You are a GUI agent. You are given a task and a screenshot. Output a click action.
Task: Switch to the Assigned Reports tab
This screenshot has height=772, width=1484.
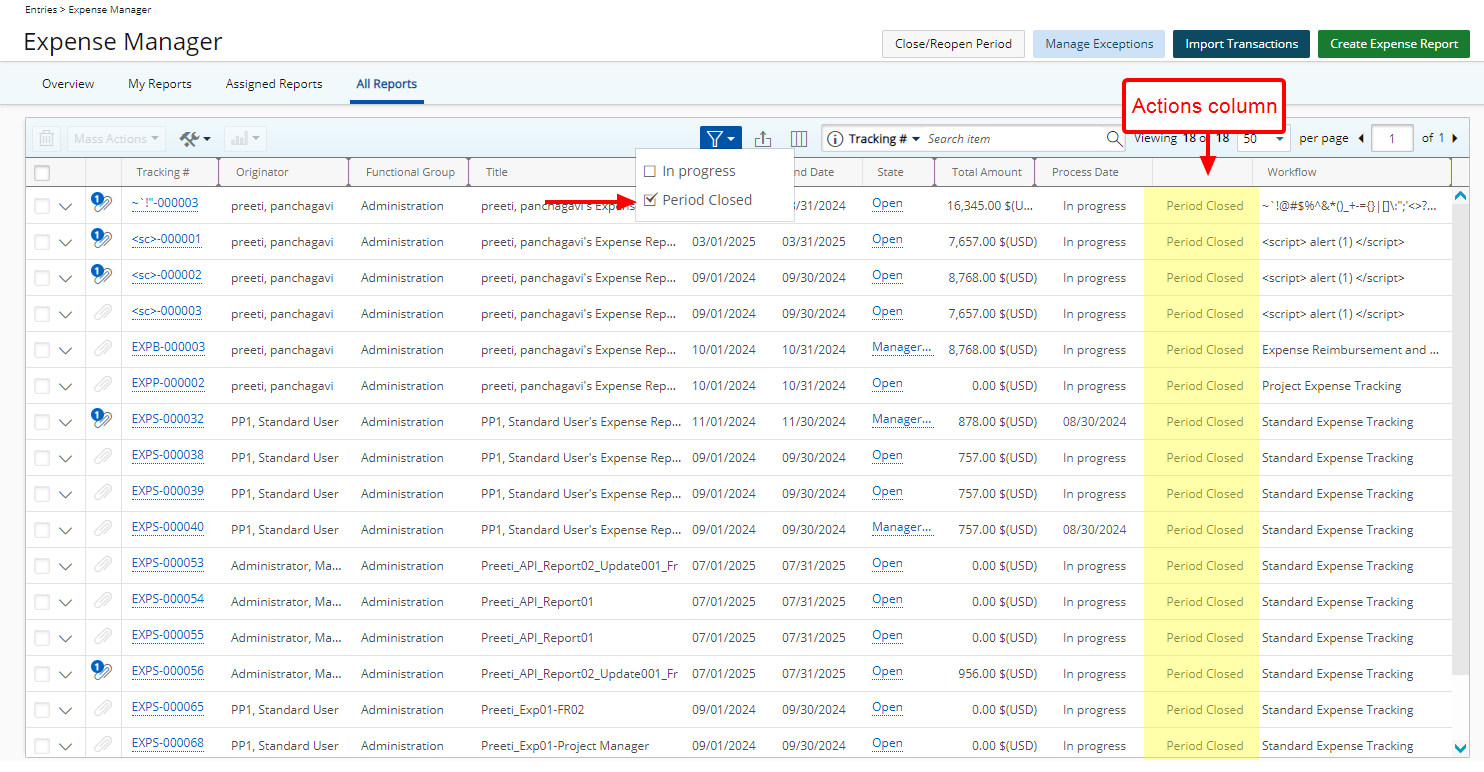(x=274, y=84)
